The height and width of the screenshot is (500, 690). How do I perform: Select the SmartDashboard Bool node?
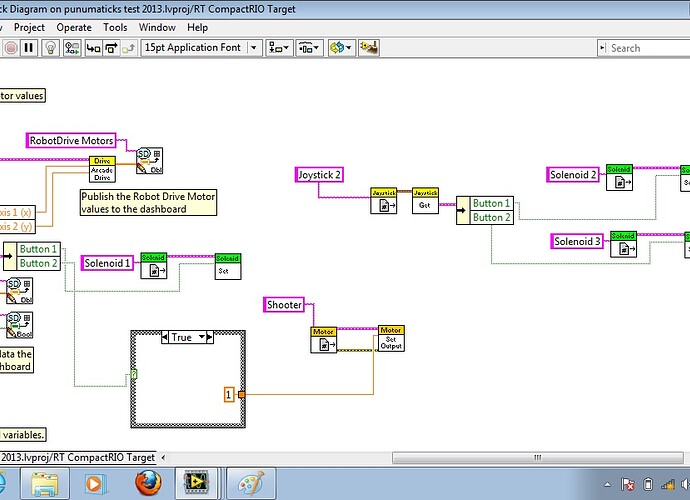coord(19,325)
